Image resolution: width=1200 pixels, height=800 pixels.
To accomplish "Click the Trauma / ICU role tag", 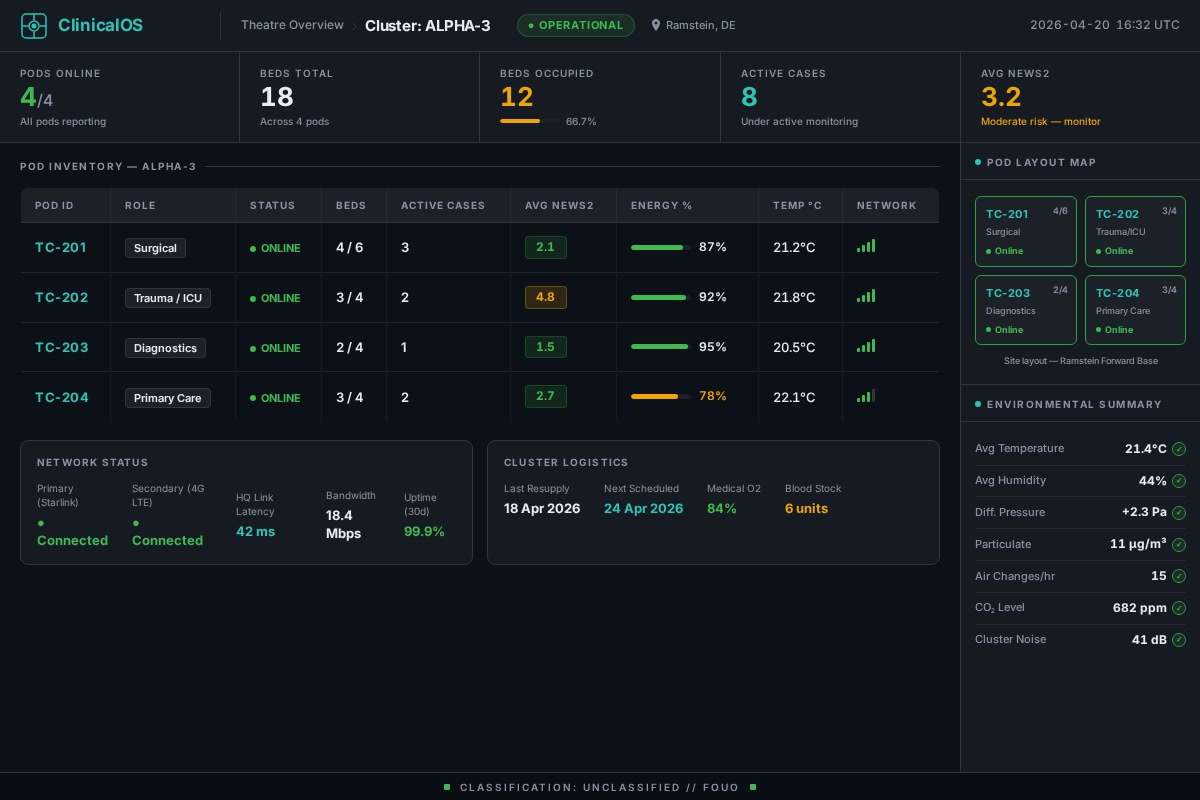I will 168,298.
